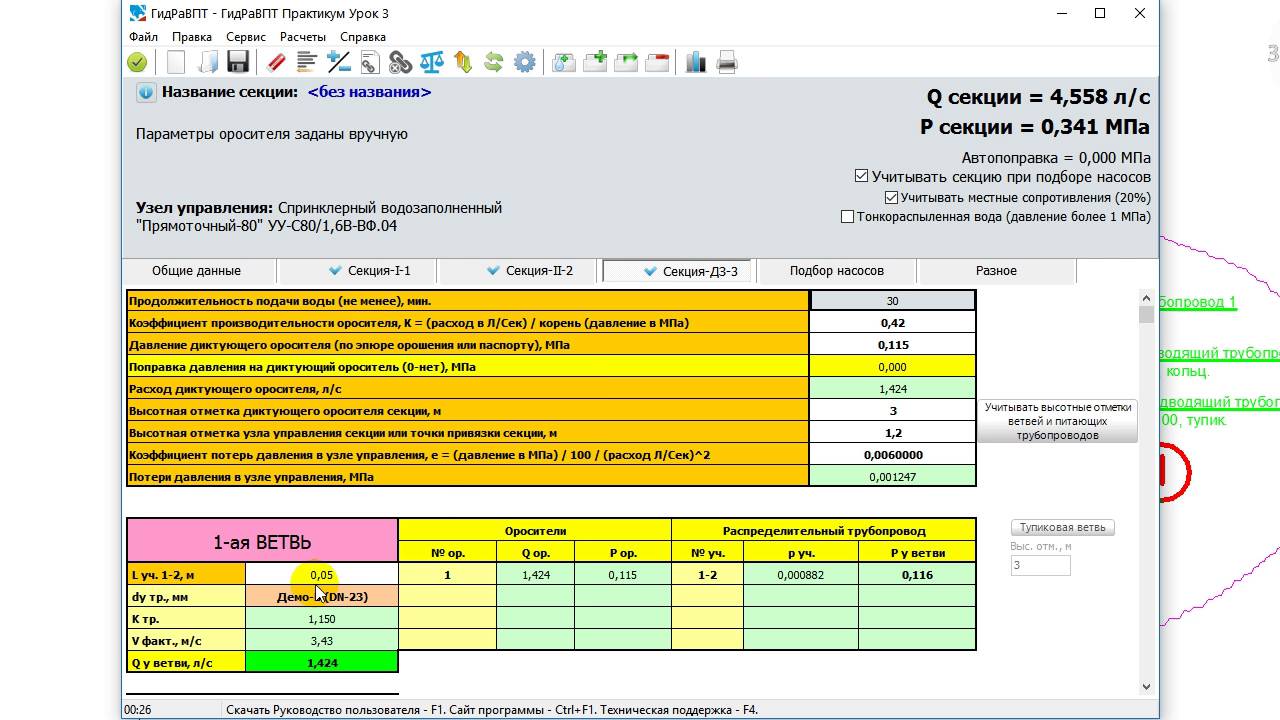
Task: Click sprinkler elevation value 3
Action: [892, 411]
